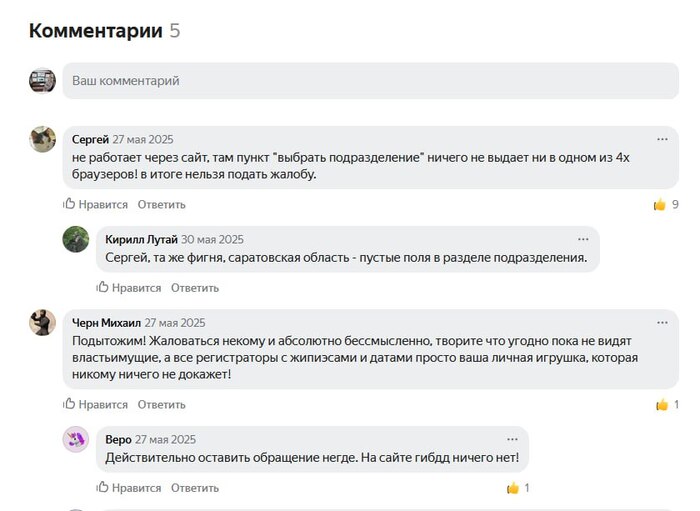Open the three-dot menu on Кирилл Лутай's reply

[x=583, y=239]
